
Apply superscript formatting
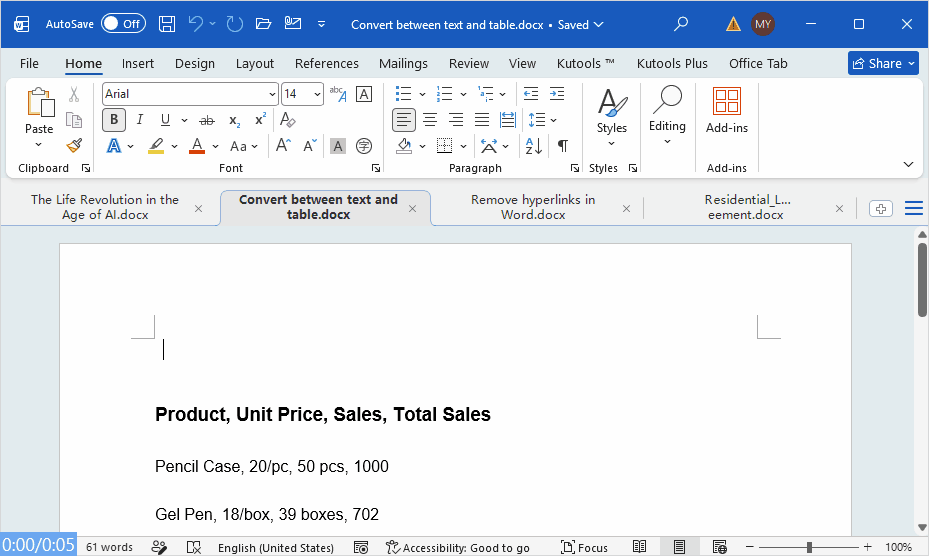tap(260, 120)
